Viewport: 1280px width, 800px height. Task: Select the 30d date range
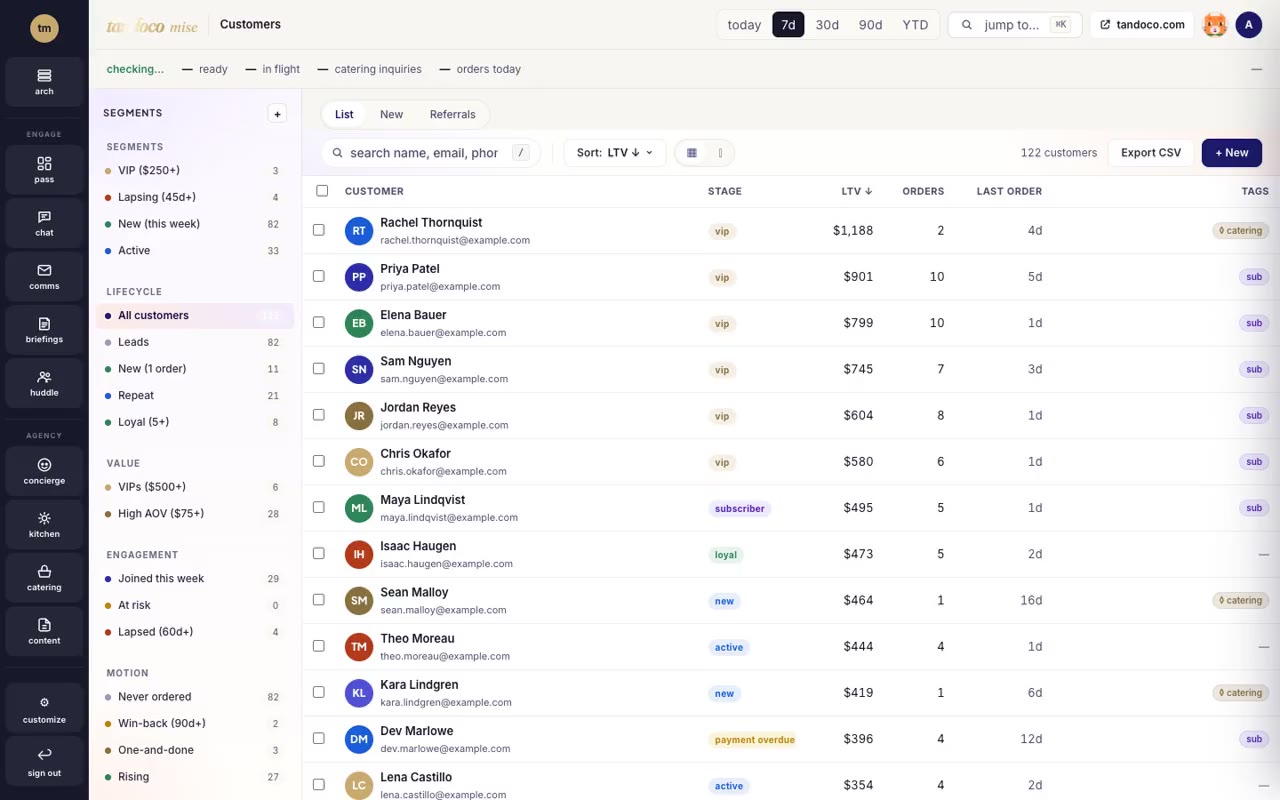(x=827, y=25)
